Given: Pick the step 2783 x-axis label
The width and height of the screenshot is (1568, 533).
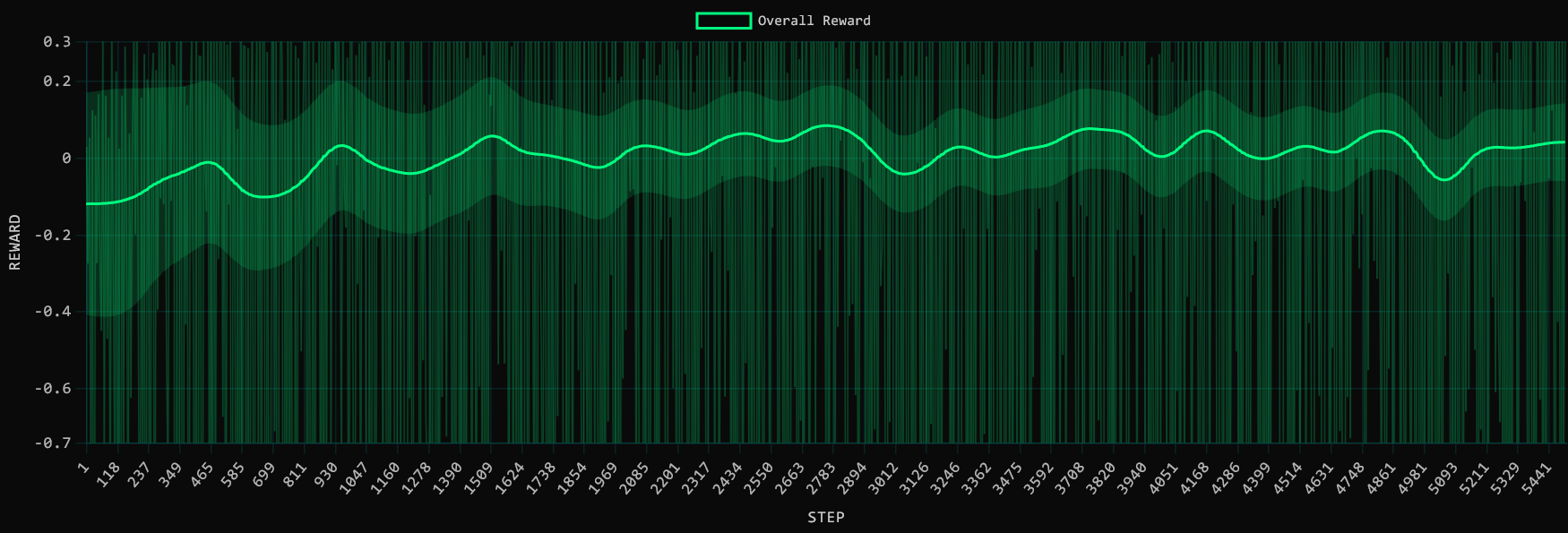Looking at the screenshot, I should [820, 476].
